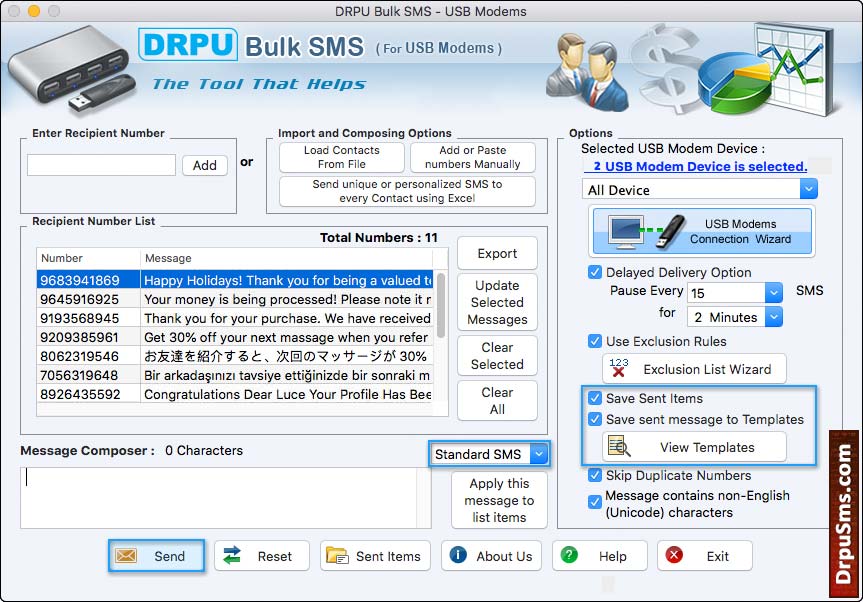
Task: Click the Number column header
Action: (x=88, y=258)
